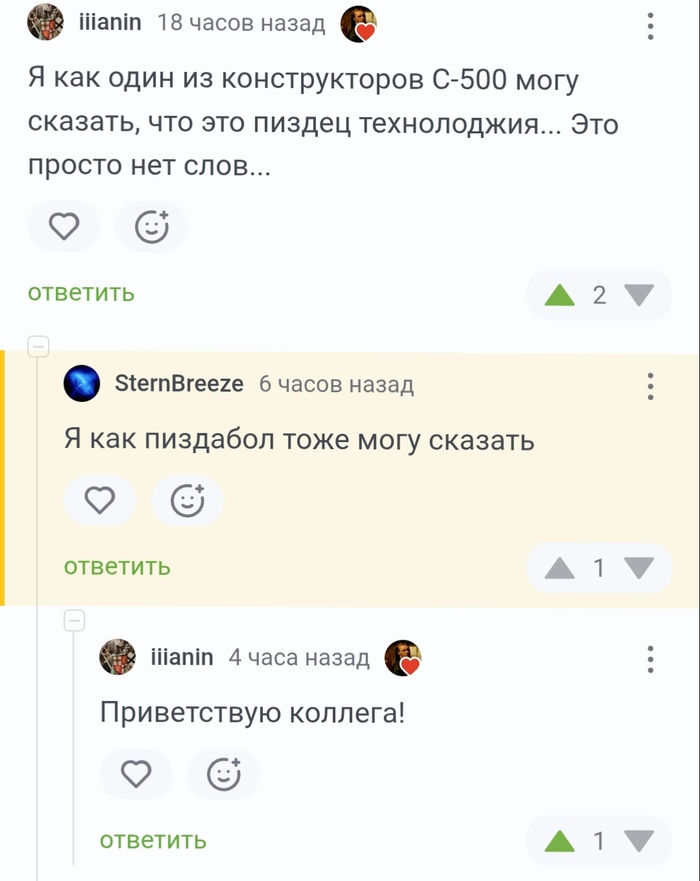Viewport: 700px width, 881px height.
Task: Upvote SternBreeze's comment with the green arrow
Action: [561, 567]
